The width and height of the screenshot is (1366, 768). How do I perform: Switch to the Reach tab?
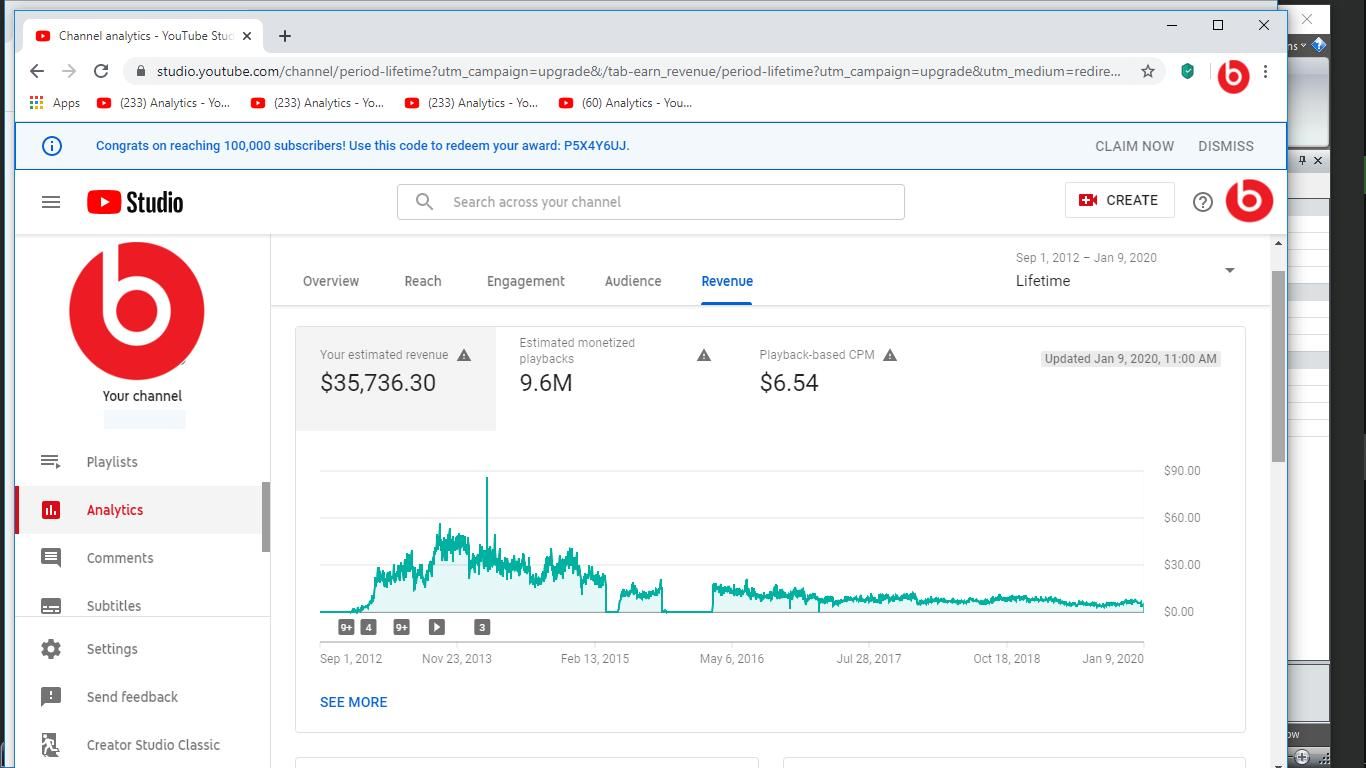point(423,281)
